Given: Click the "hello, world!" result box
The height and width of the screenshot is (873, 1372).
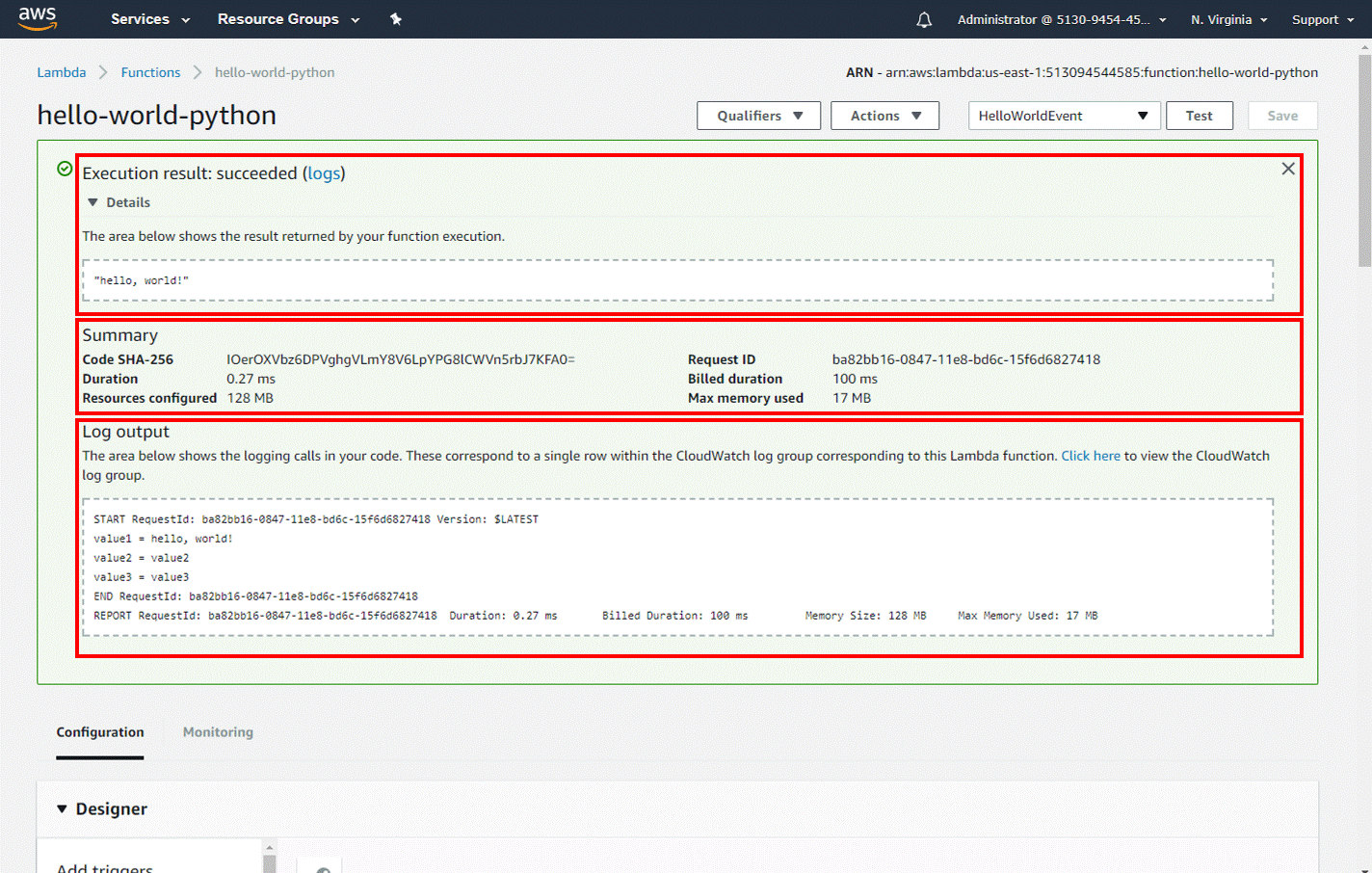Looking at the screenshot, I should tap(677, 280).
